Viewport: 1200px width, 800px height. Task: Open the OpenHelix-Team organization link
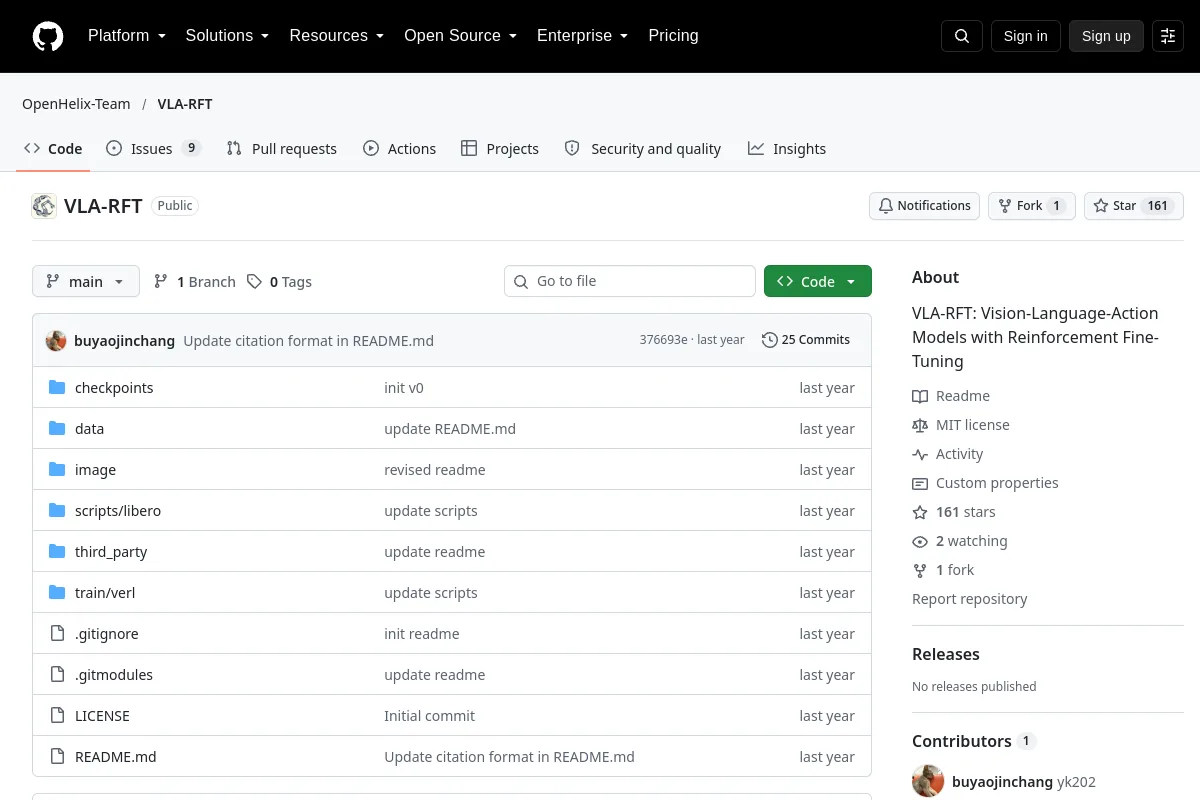[77, 104]
